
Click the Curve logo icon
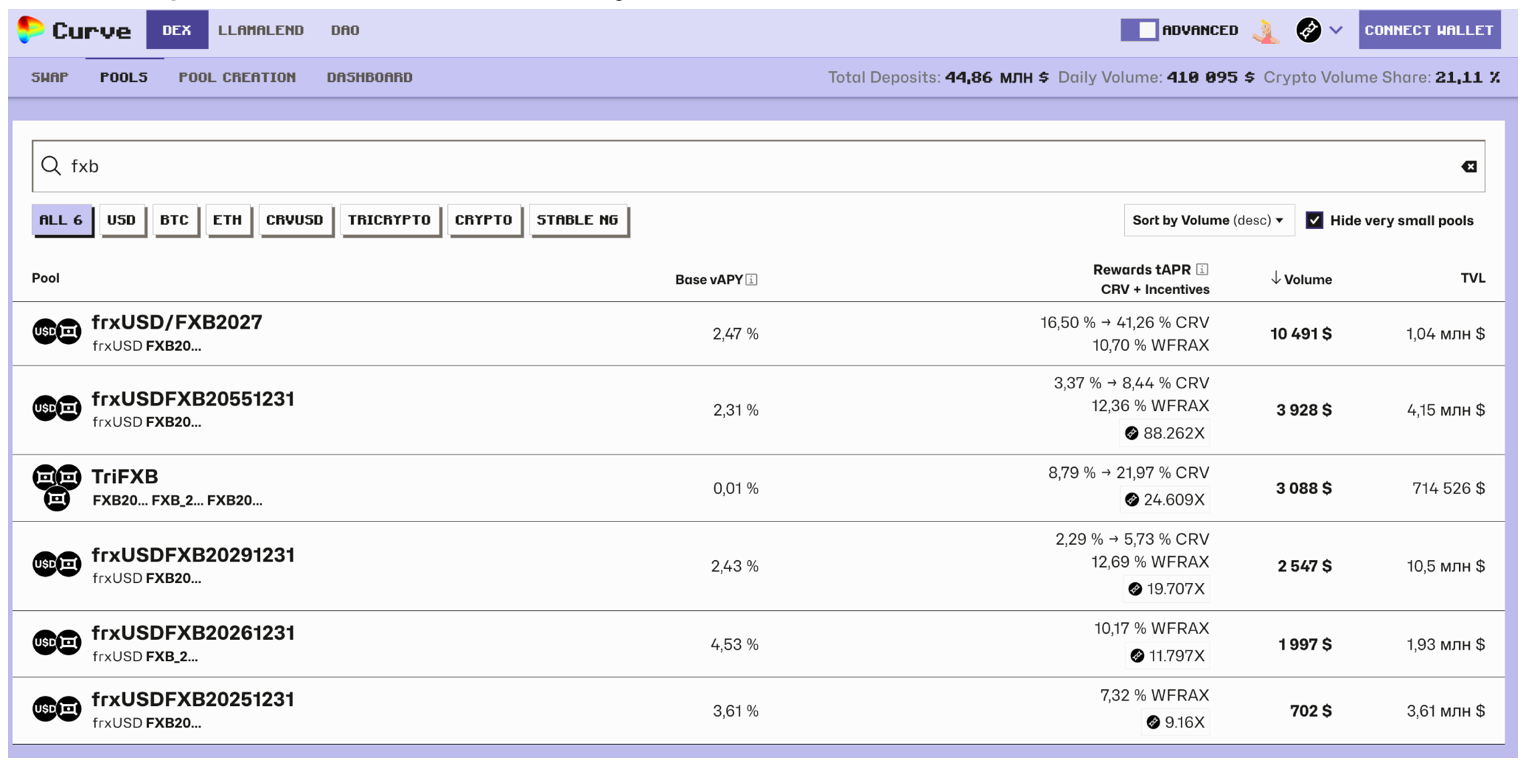(x=31, y=30)
